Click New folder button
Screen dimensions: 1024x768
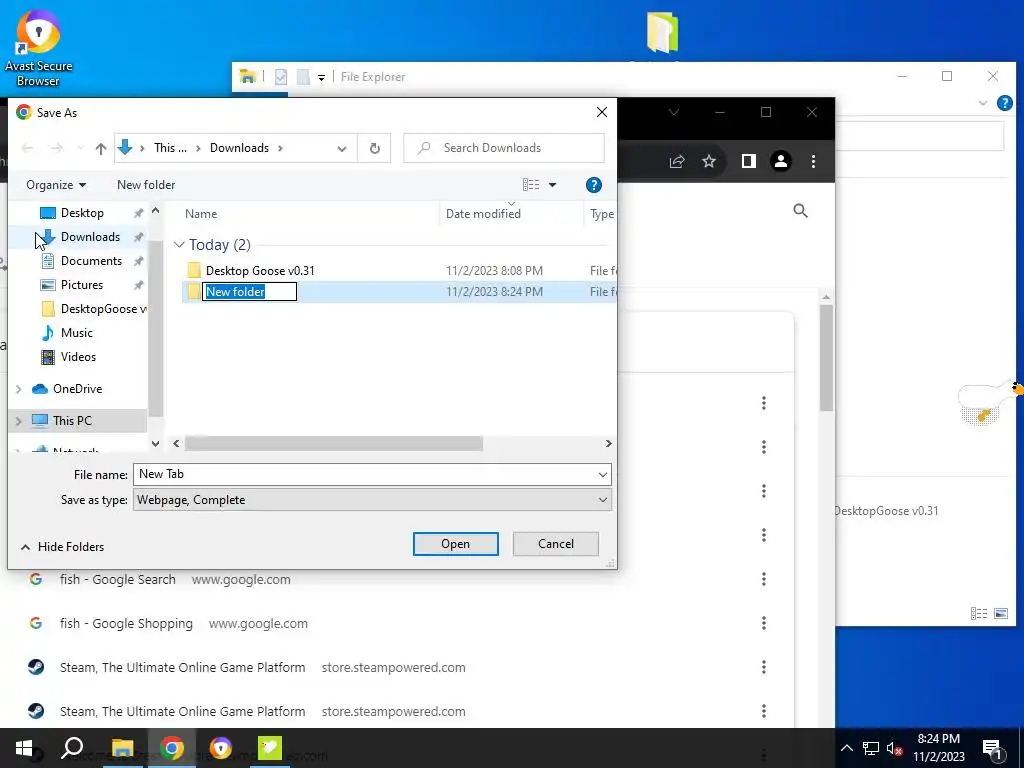point(146,185)
